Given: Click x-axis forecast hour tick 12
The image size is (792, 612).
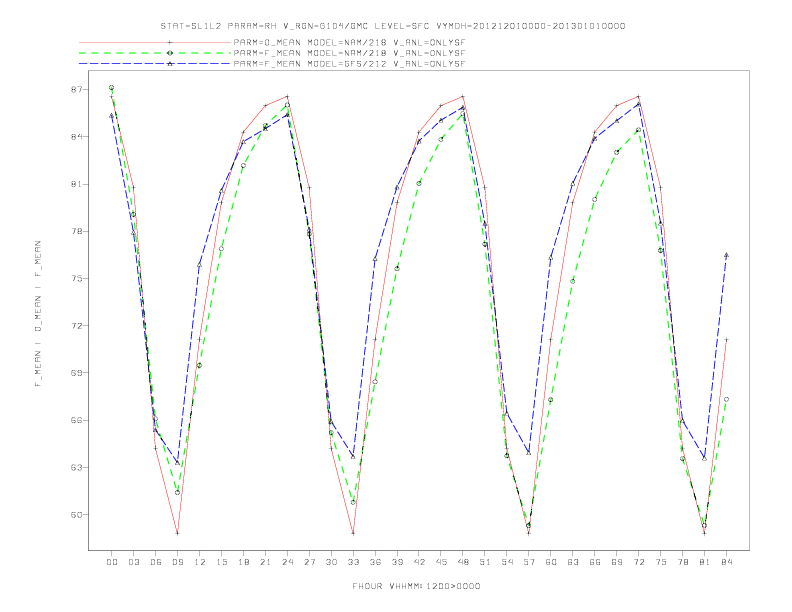Looking at the screenshot, I should pos(200,562).
